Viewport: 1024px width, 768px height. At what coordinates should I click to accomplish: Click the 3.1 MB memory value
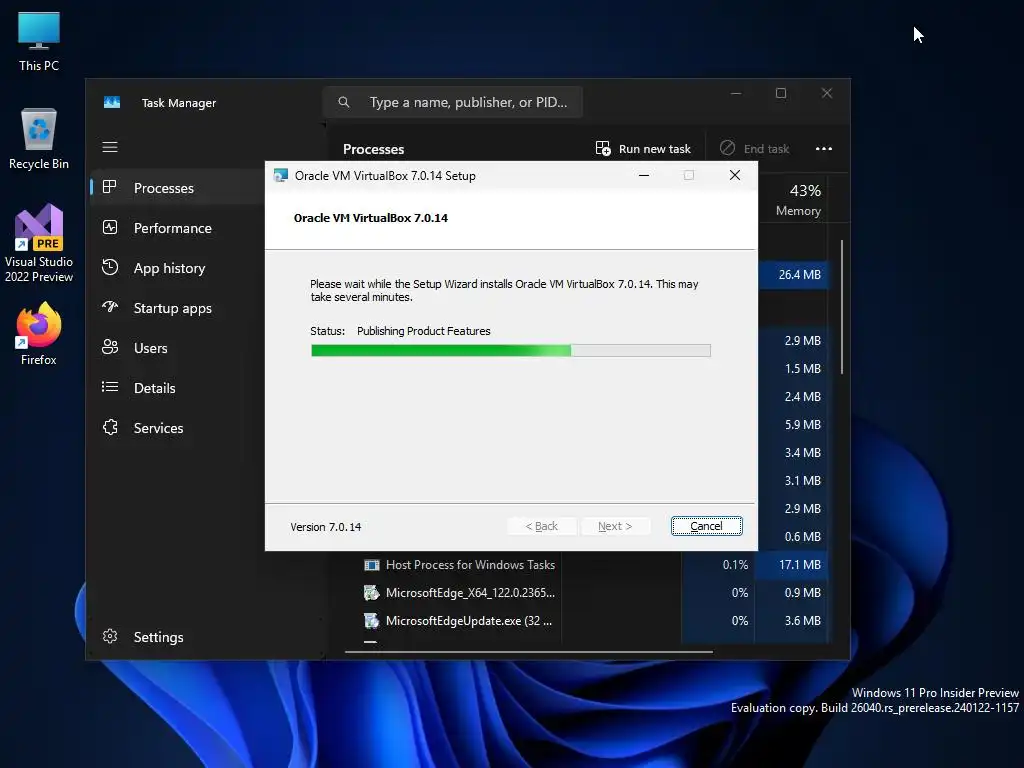[x=803, y=481]
